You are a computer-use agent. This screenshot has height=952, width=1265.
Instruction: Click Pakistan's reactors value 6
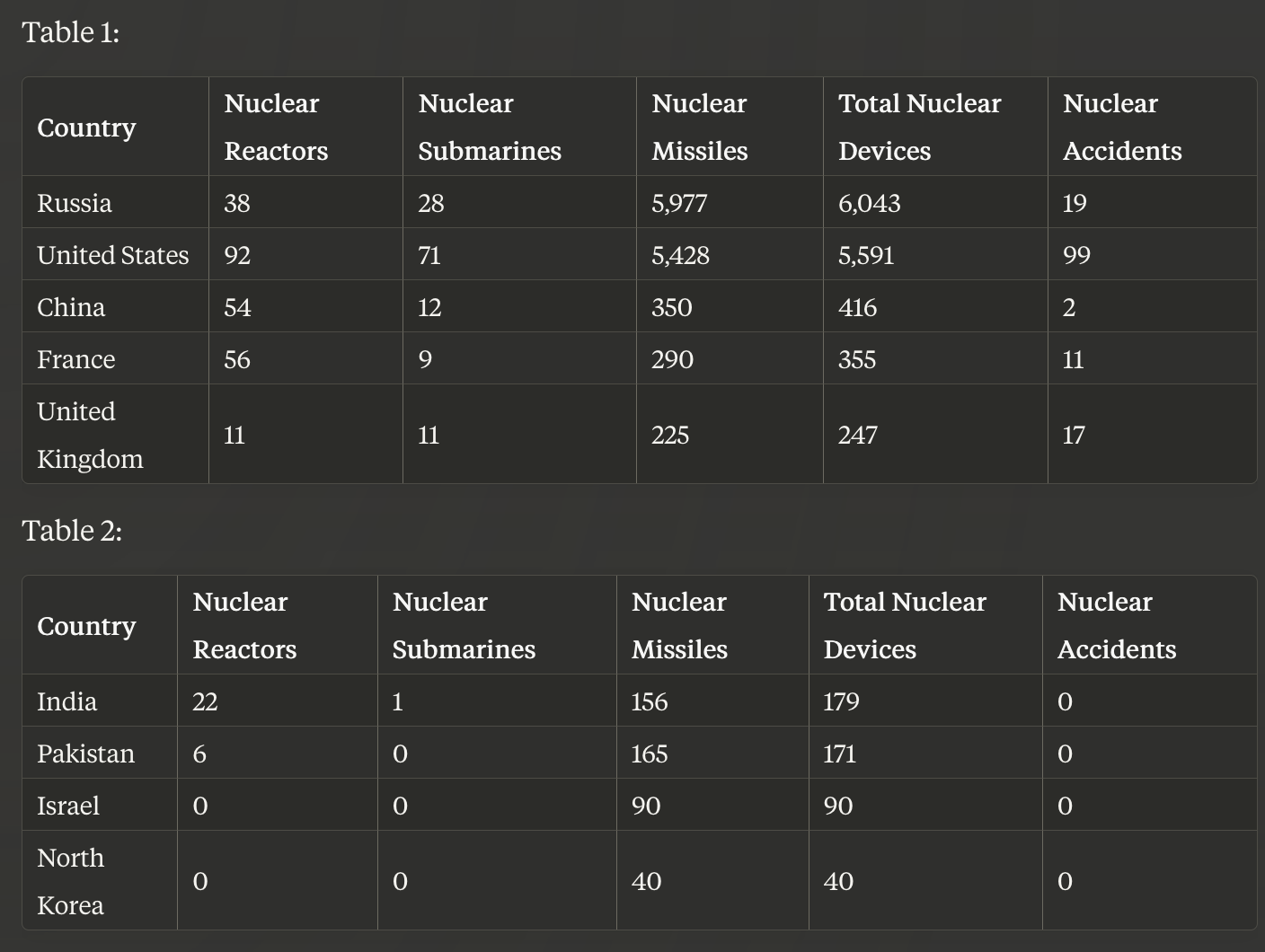pos(199,754)
